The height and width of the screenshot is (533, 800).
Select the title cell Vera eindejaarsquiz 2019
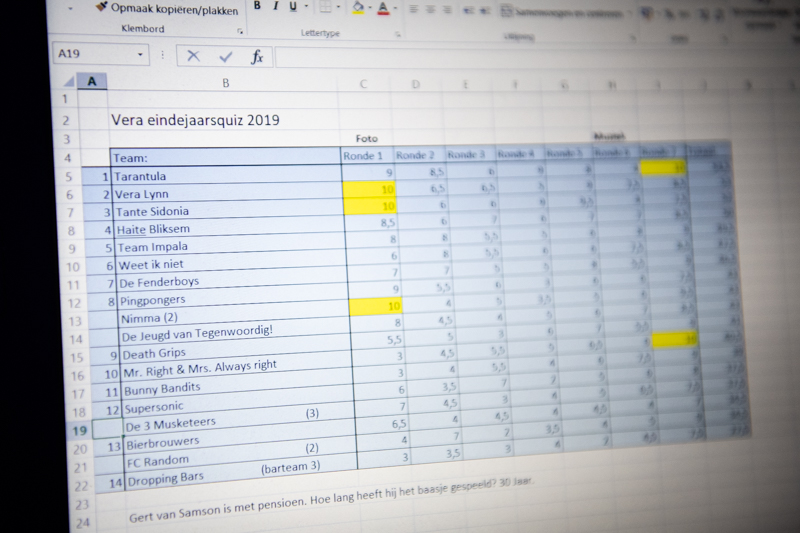click(197, 121)
